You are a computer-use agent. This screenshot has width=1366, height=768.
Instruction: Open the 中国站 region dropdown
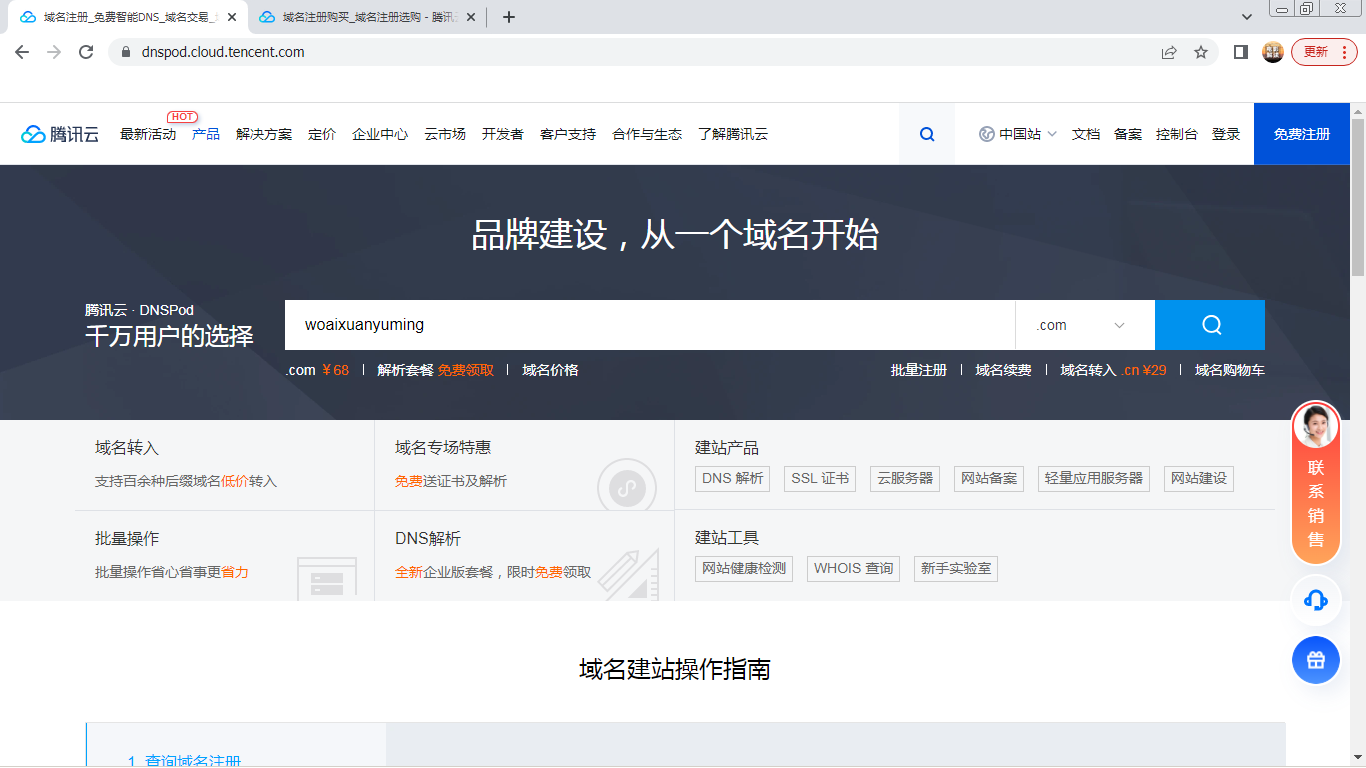pyautogui.click(x=1018, y=134)
